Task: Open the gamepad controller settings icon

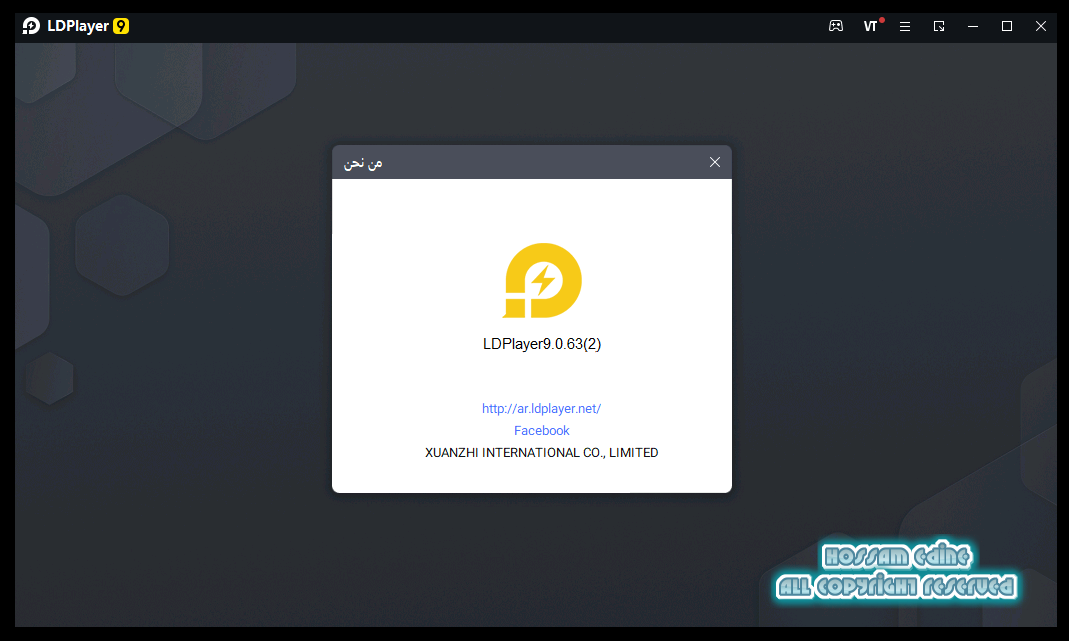Action: click(836, 26)
